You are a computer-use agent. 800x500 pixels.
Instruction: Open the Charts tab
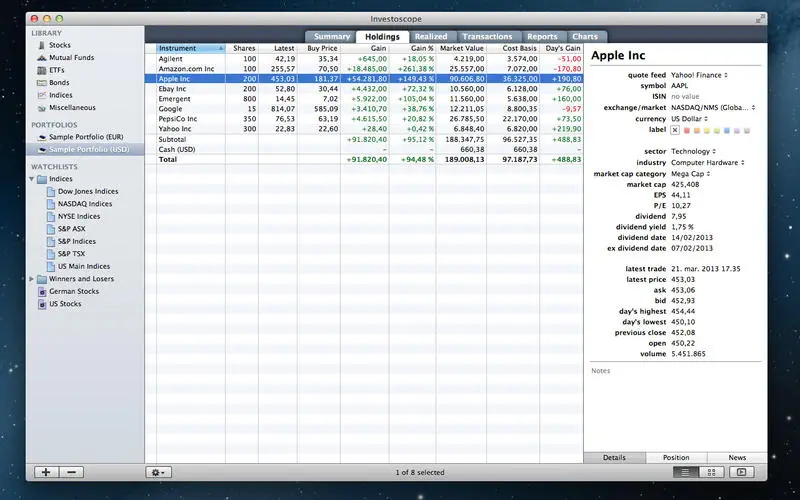[585, 37]
